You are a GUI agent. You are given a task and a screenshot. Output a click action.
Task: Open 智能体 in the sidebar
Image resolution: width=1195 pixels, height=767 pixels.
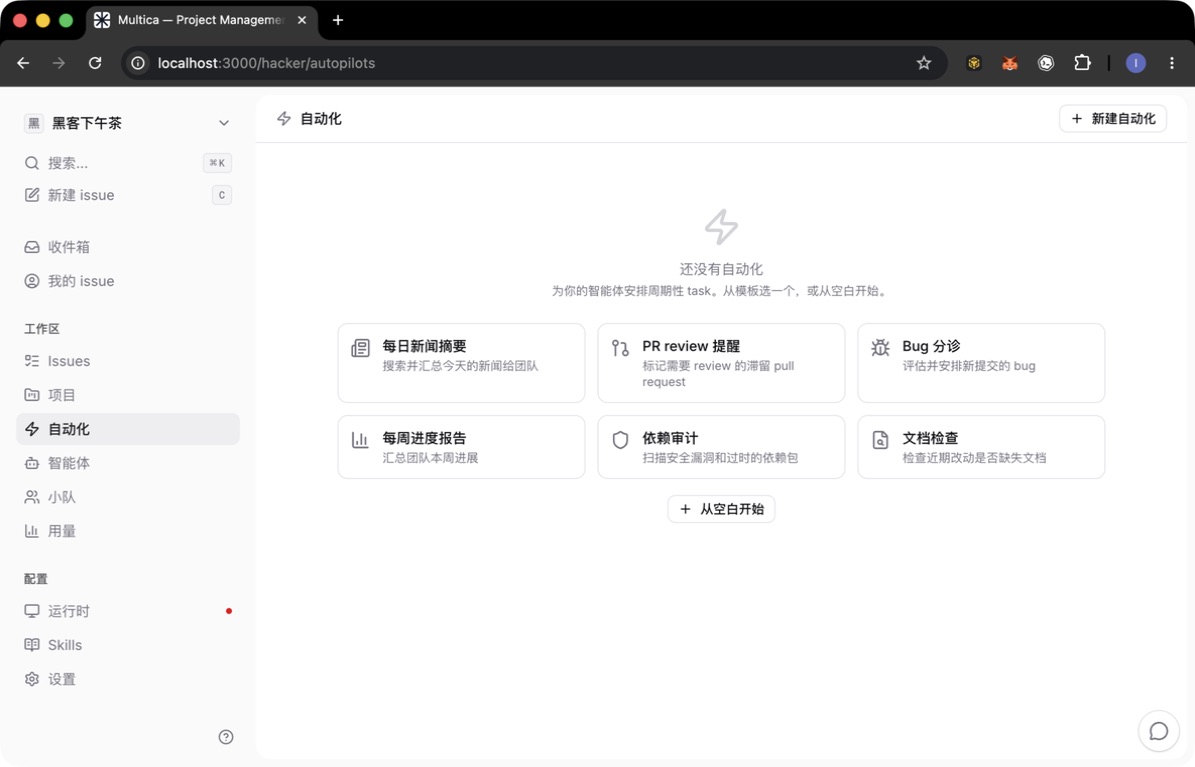coord(128,463)
